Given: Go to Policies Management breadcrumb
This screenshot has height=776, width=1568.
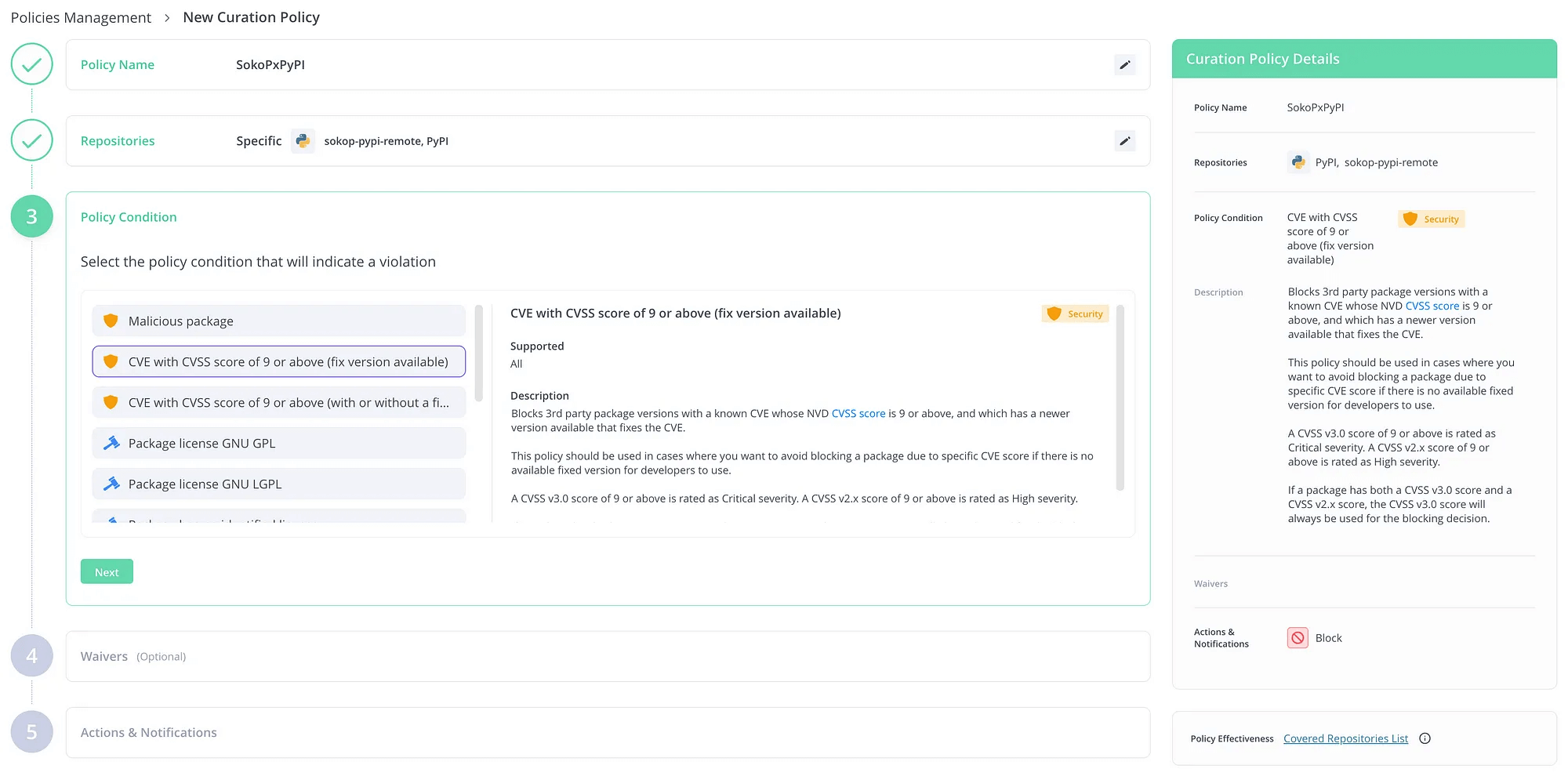Looking at the screenshot, I should (81, 17).
